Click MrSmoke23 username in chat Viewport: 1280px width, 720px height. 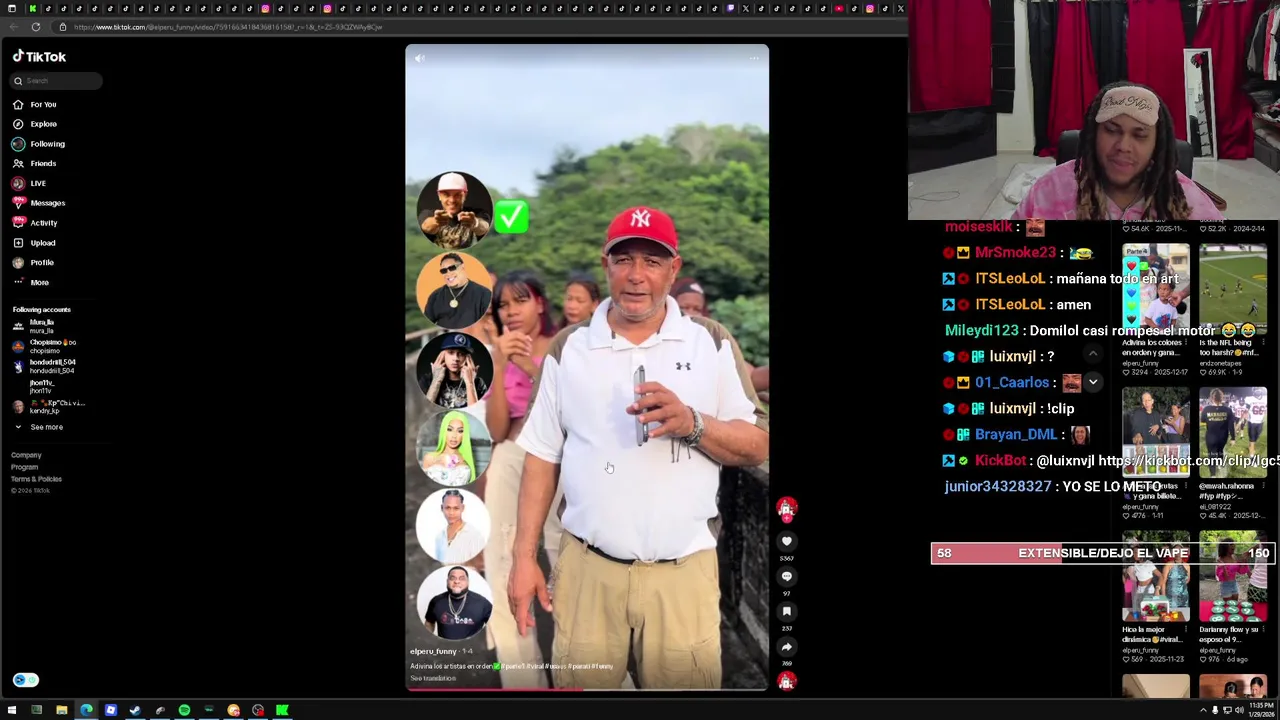(x=1015, y=253)
